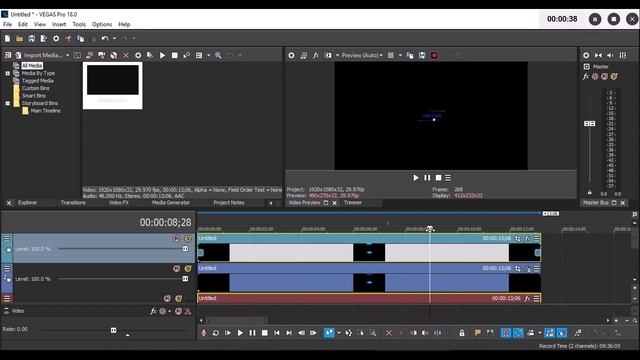Toggle Enable Snapping magnet in timeline toolbar

click(x=506, y=333)
